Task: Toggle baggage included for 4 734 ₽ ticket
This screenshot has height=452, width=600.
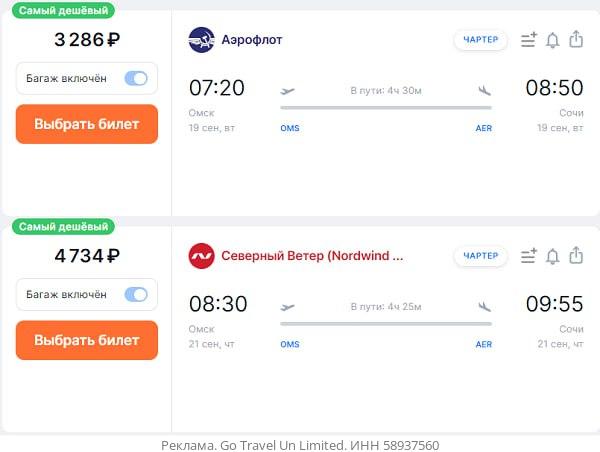Action: coord(136,294)
